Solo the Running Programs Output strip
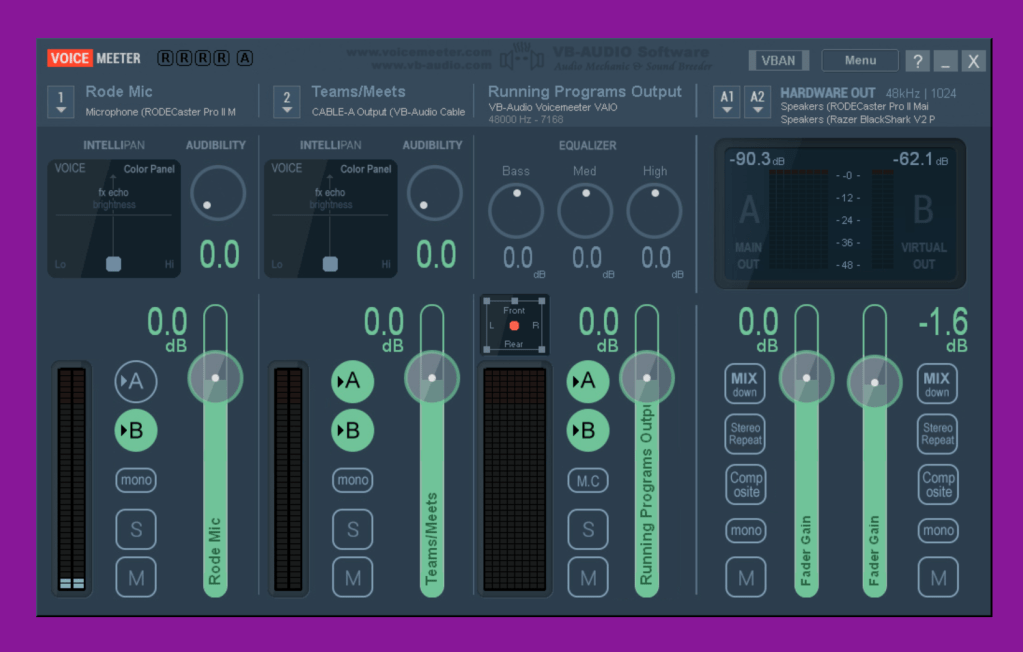 (588, 529)
